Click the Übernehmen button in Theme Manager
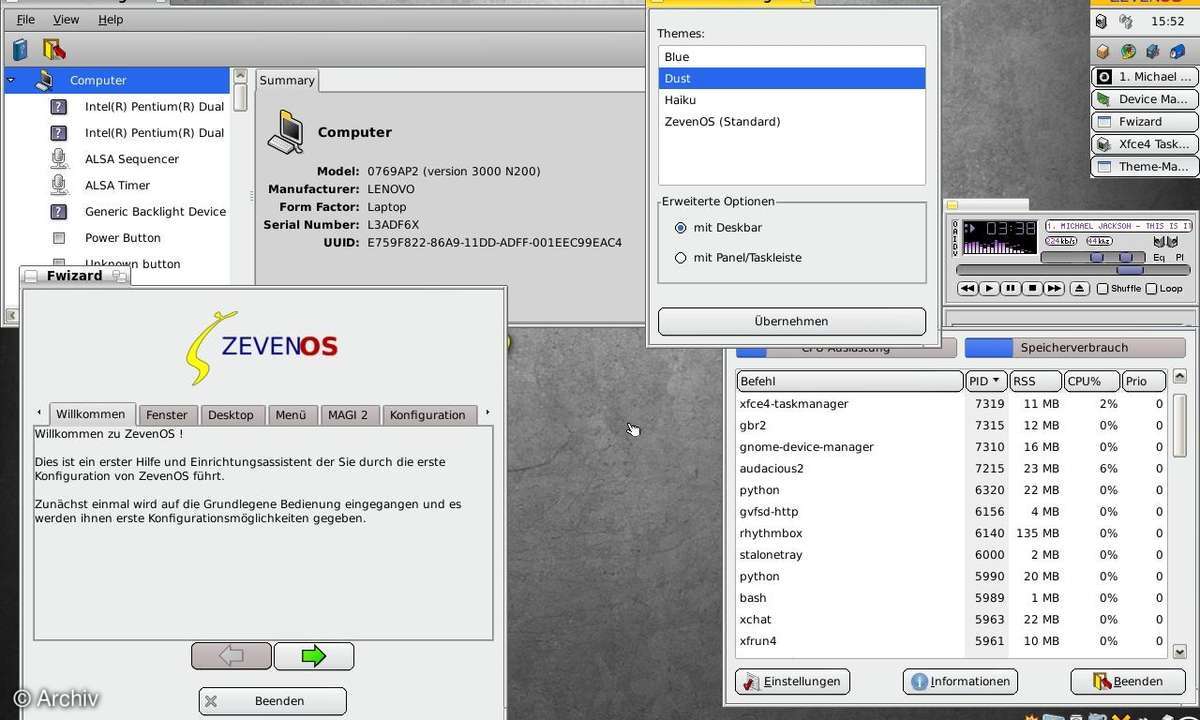 click(791, 321)
